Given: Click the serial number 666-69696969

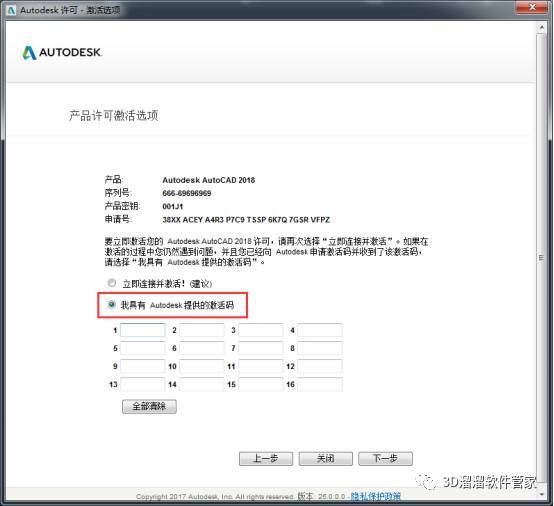Looking at the screenshot, I should 187,193.
